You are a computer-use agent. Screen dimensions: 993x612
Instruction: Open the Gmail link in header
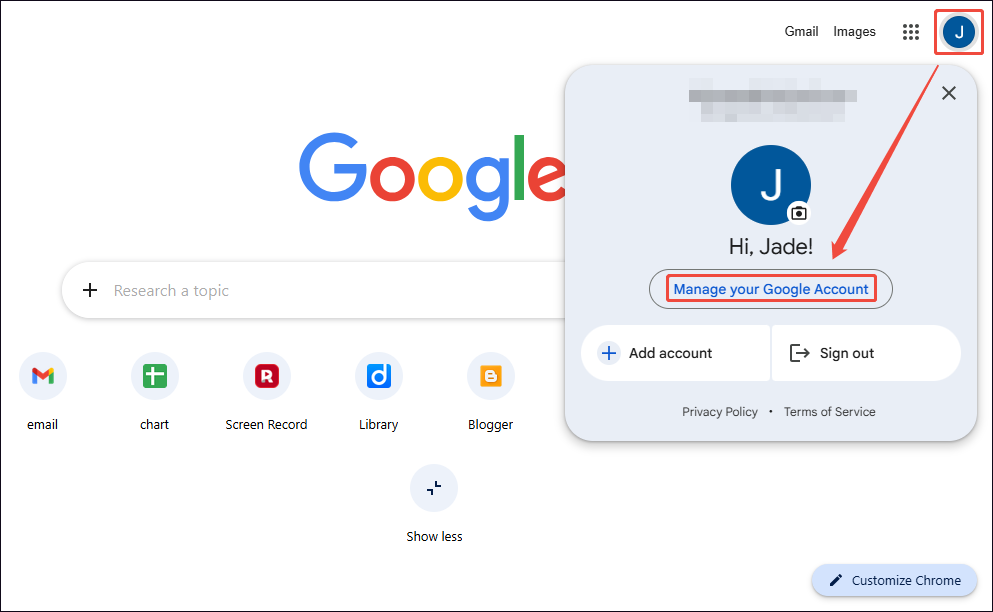coord(801,31)
